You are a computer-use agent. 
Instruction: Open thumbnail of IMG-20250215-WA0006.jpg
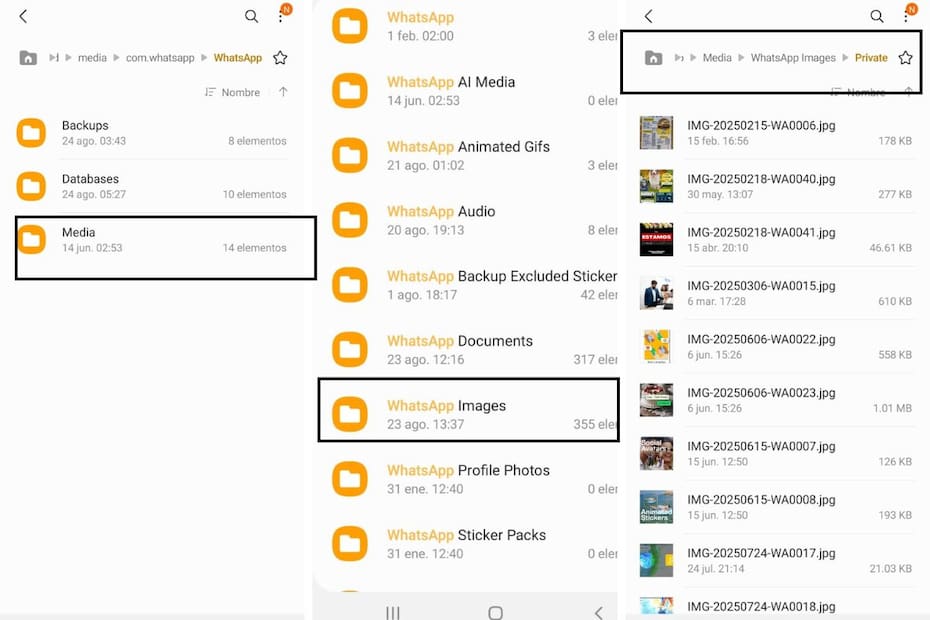click(x=657, y=133)
